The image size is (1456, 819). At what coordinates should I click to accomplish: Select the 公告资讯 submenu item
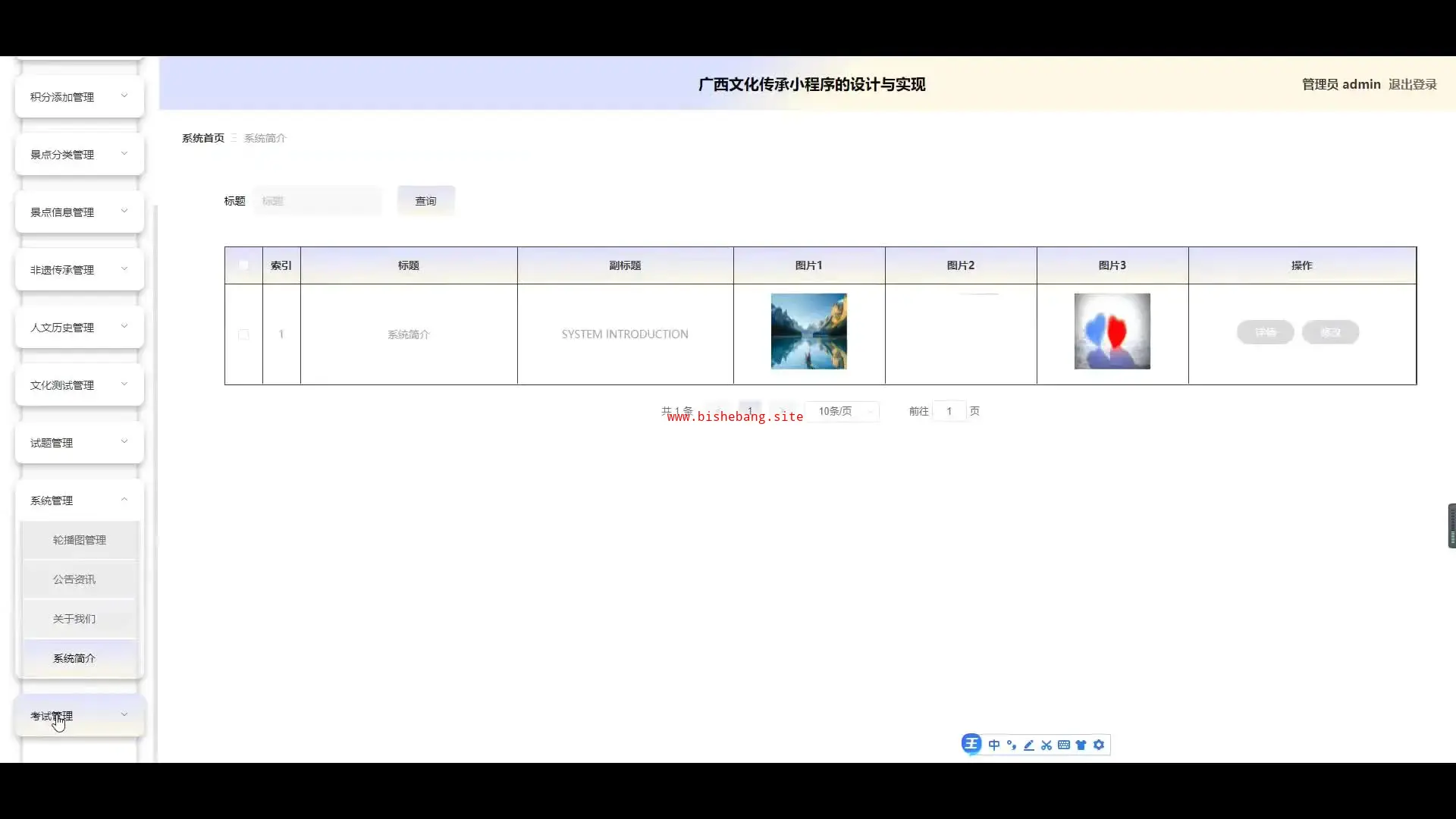74,579
